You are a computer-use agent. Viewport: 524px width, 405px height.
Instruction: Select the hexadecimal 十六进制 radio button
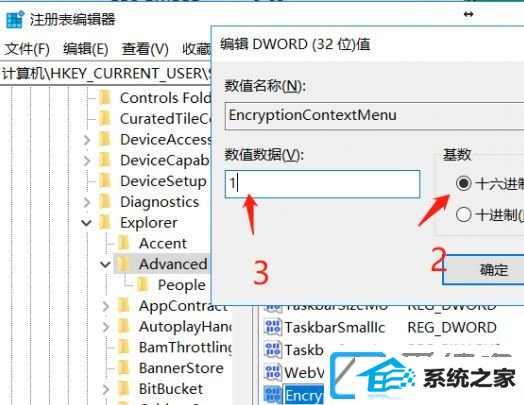click(x=464, y=183)
